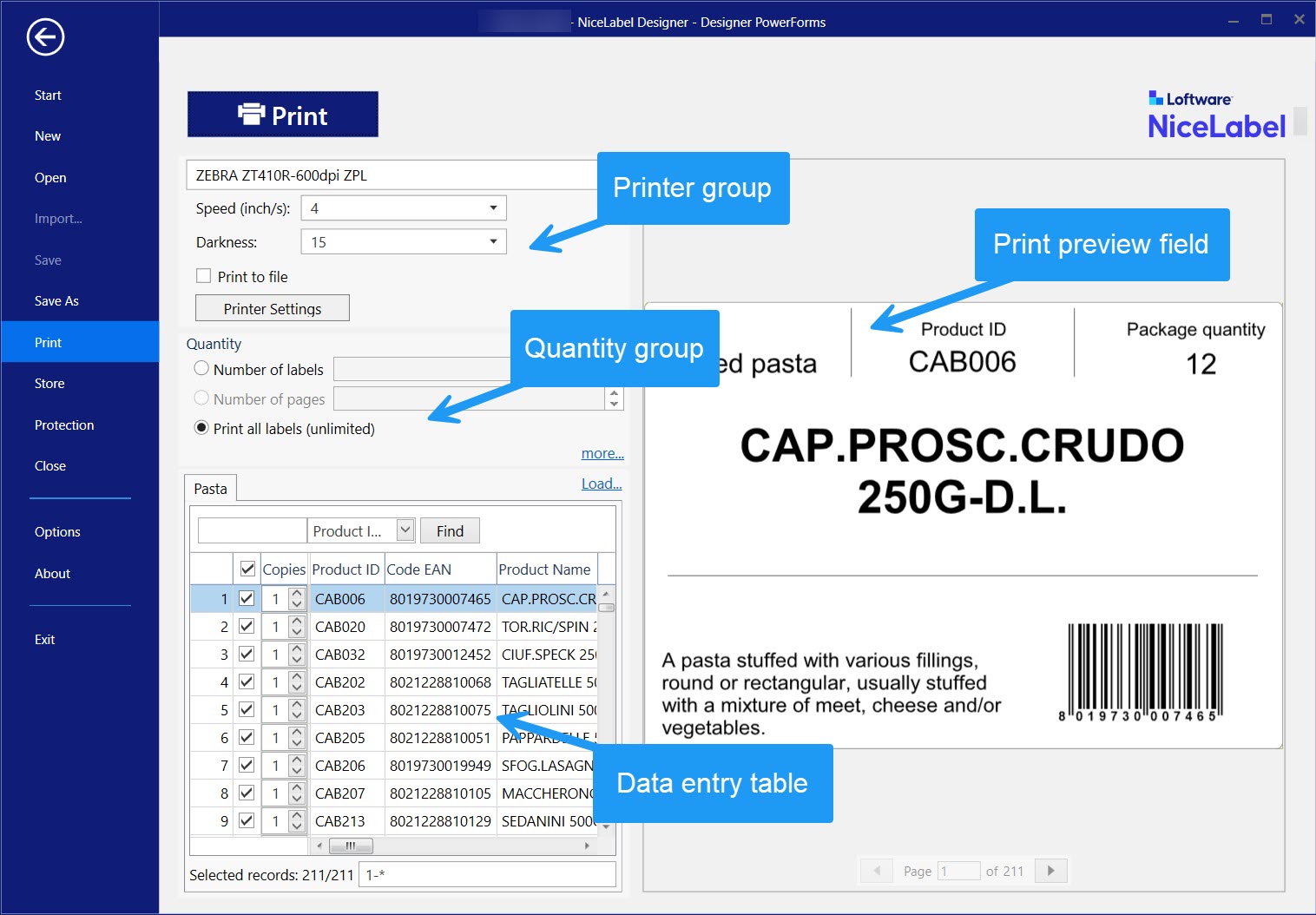Open the Darkness dropdown
The height and width of the screenshot is (915, 1316).
coord(492,242)
